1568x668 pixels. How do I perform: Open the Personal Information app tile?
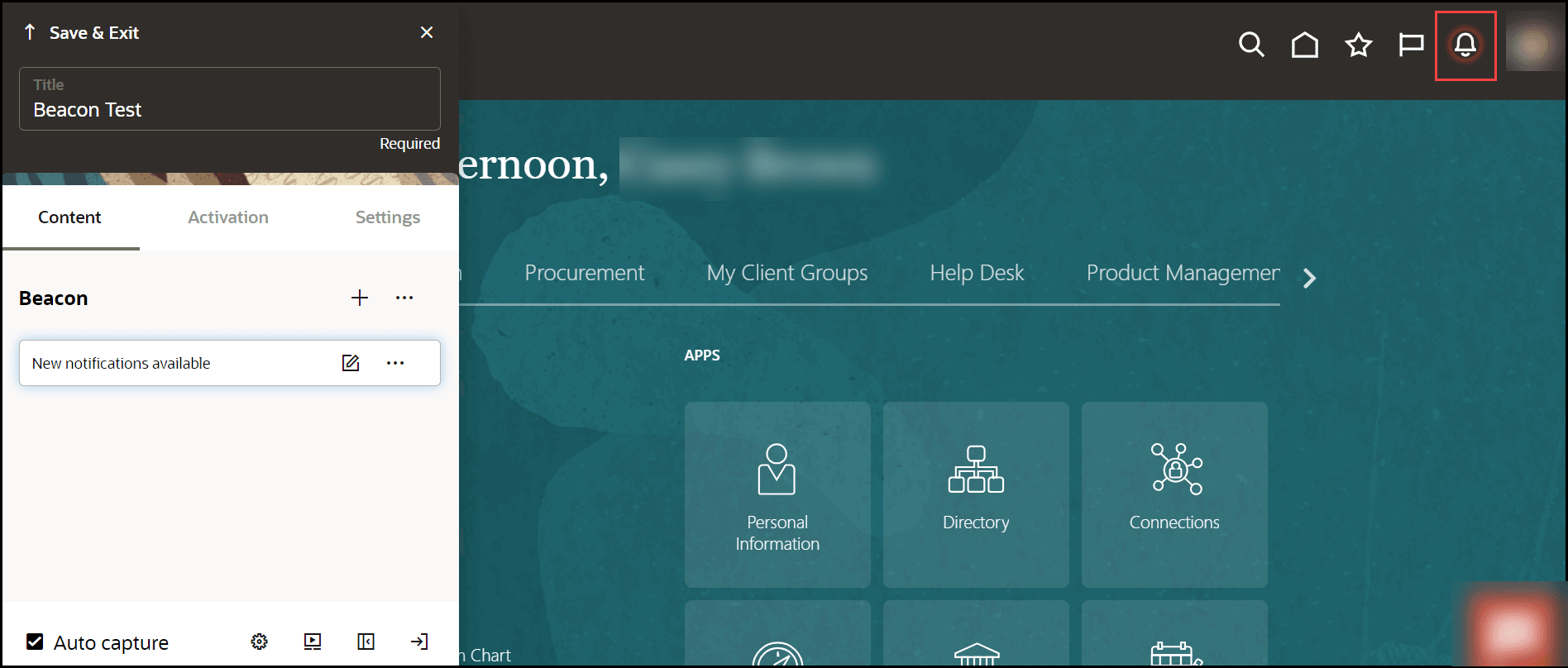pyautogui.click(x=777, y=494)
